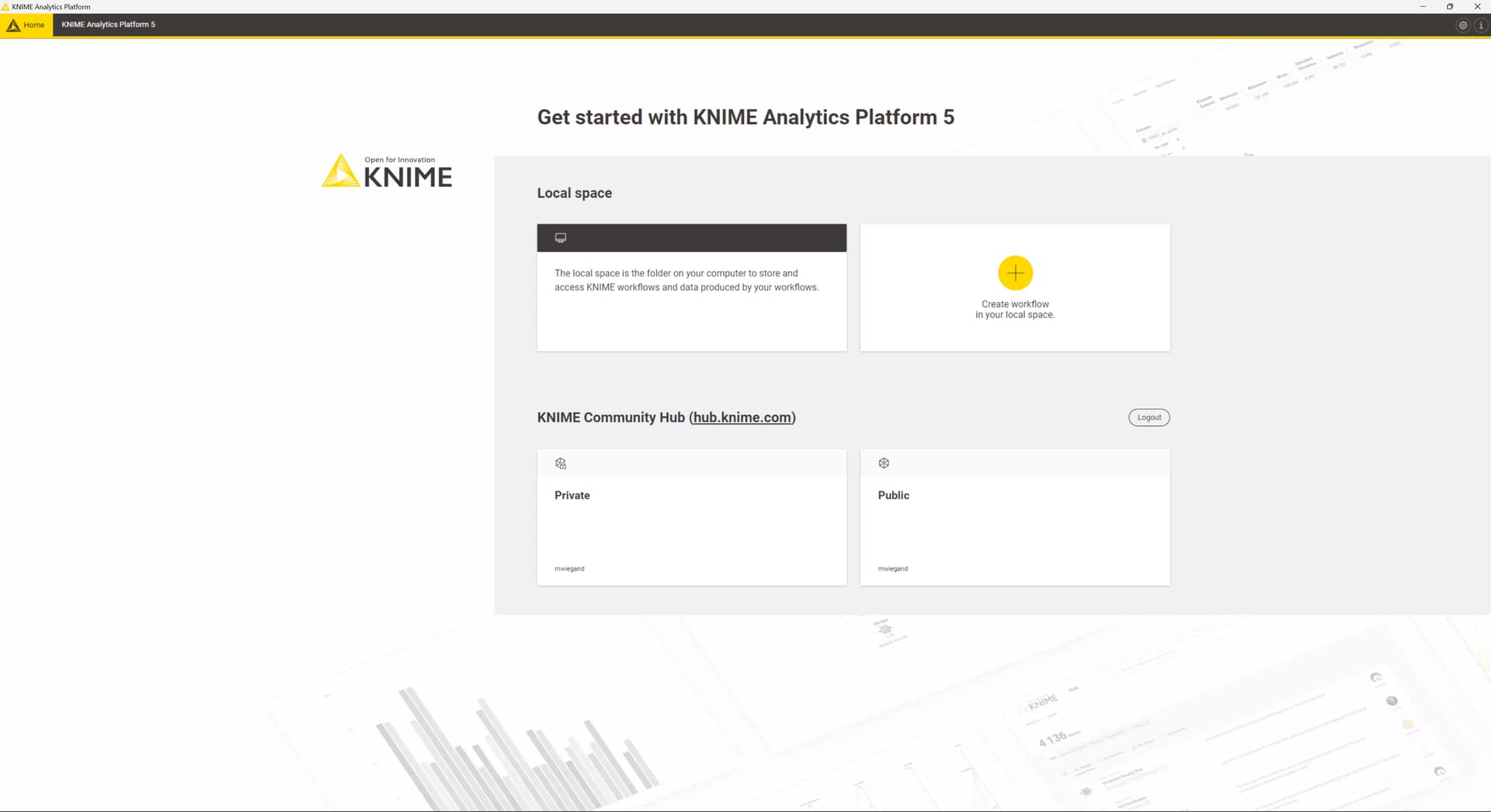Viewport: 1491px width, 812px height.
Task: Click mwiegand label under Public
Action: click(x=892, y=569)
